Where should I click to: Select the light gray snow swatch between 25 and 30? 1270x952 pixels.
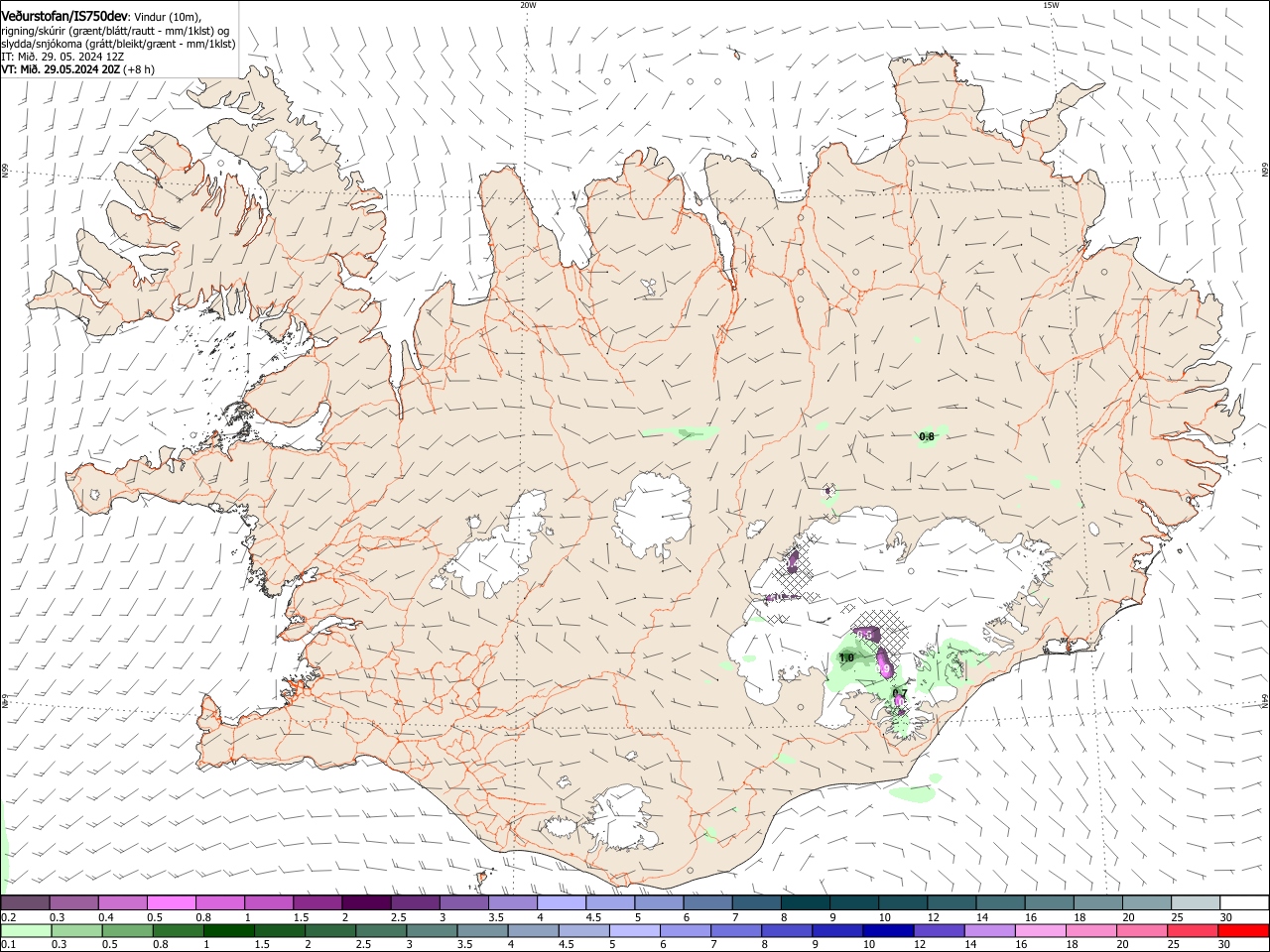(x=1194, y=902)
